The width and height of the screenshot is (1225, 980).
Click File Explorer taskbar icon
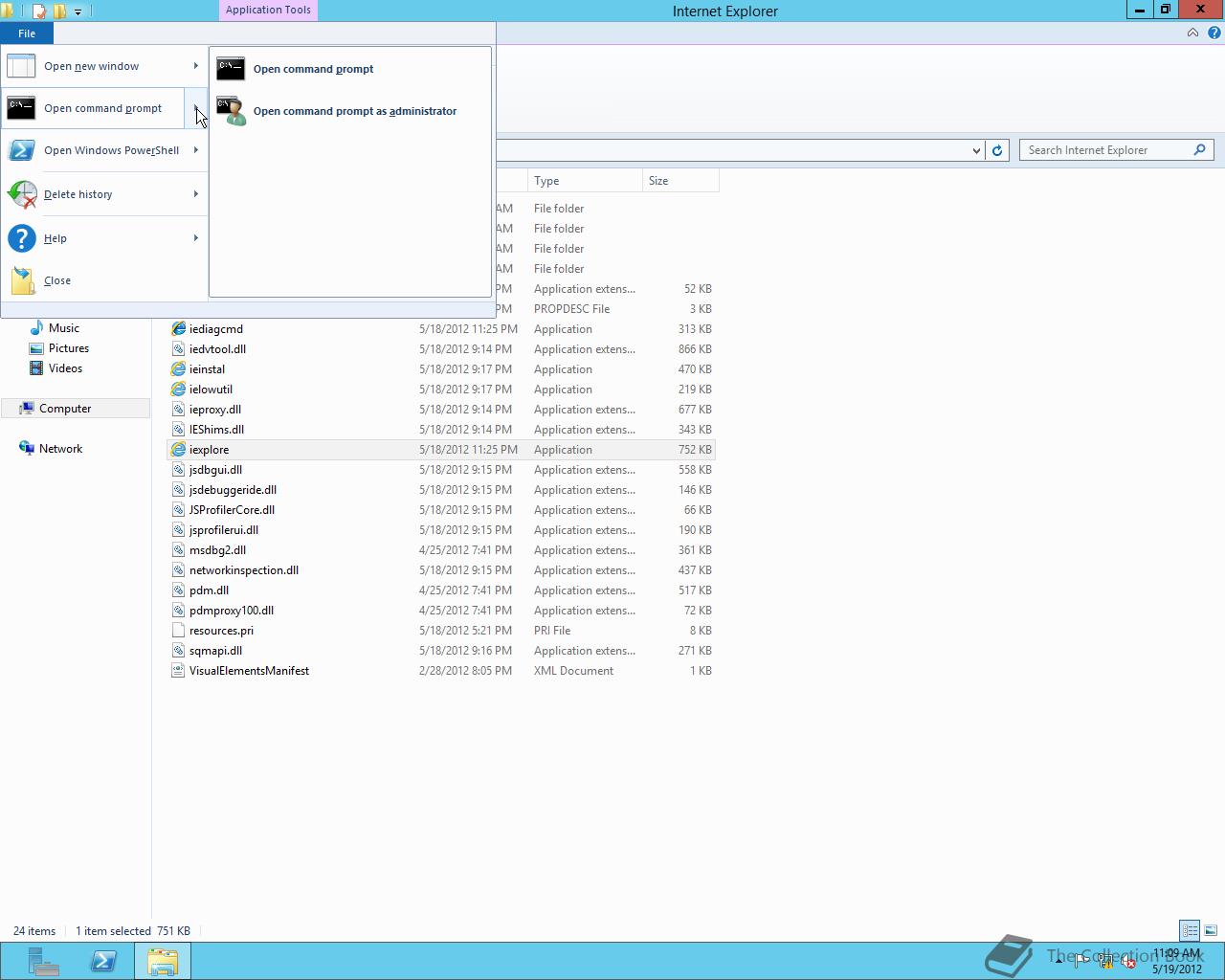click(x=163, y=961)
